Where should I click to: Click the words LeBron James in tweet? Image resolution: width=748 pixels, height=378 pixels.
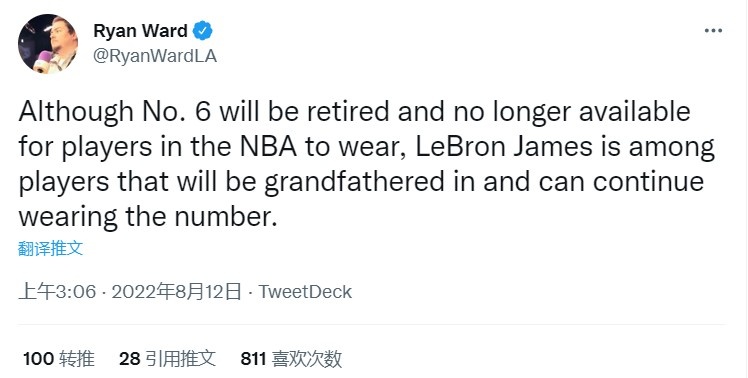tap(504, 147)
